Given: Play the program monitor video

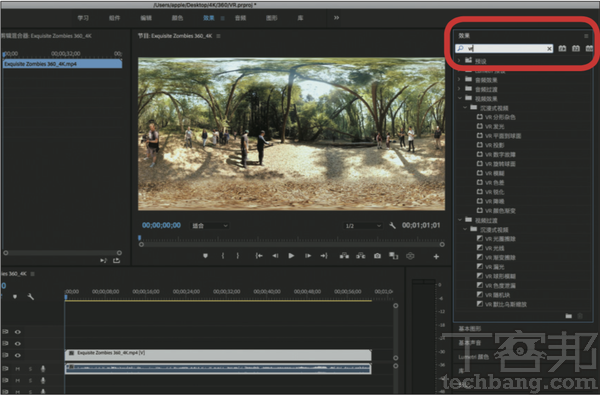Looking at the screenshot, I should 291,256.
